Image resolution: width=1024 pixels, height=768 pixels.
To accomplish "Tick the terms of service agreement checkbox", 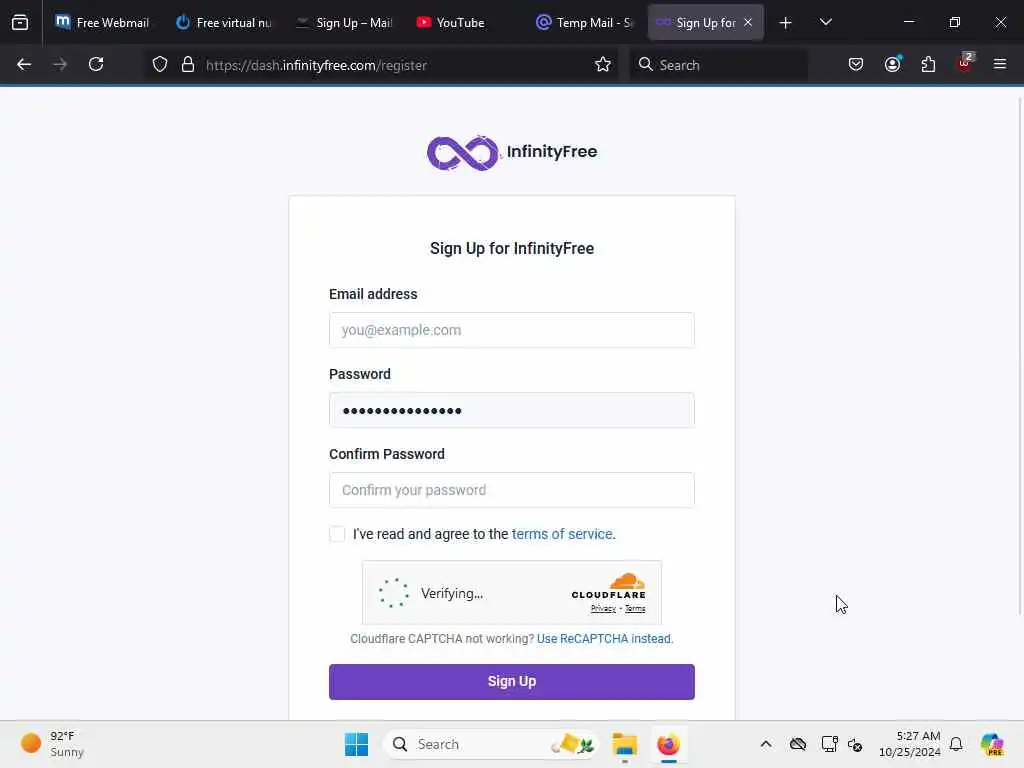I will click(x=337, y=534).
